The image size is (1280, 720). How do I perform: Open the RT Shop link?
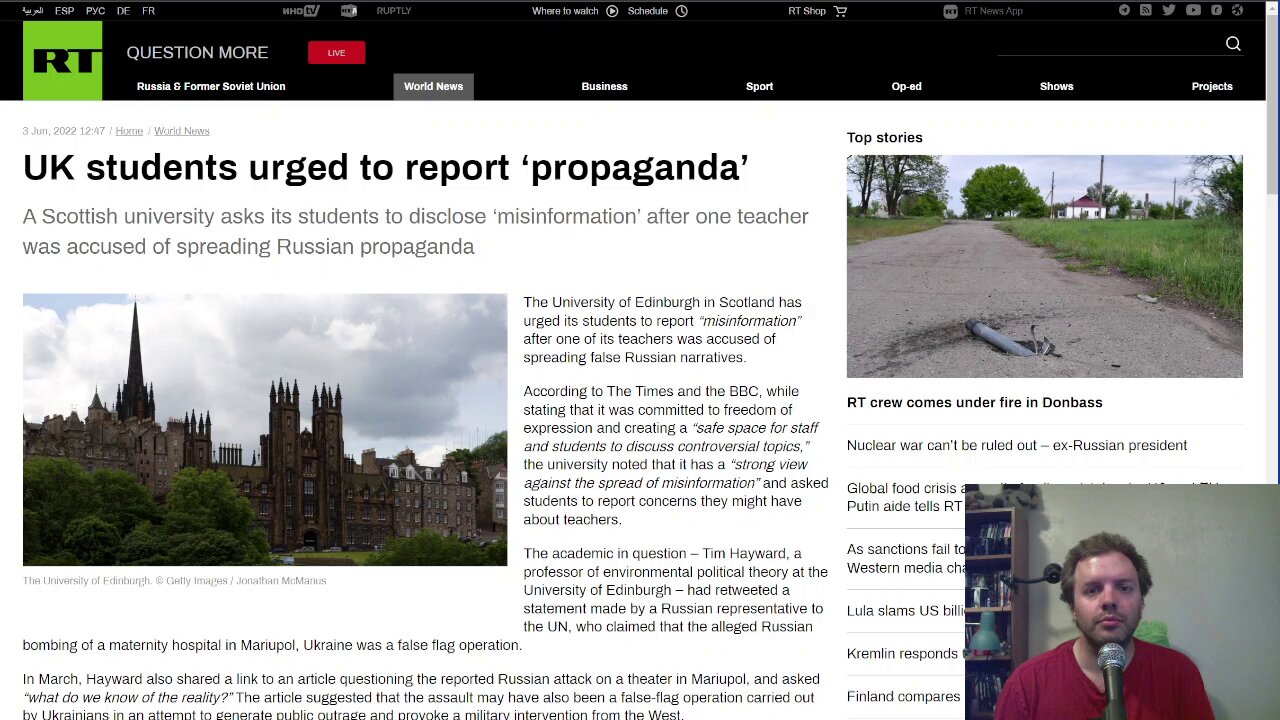(807, 11)
